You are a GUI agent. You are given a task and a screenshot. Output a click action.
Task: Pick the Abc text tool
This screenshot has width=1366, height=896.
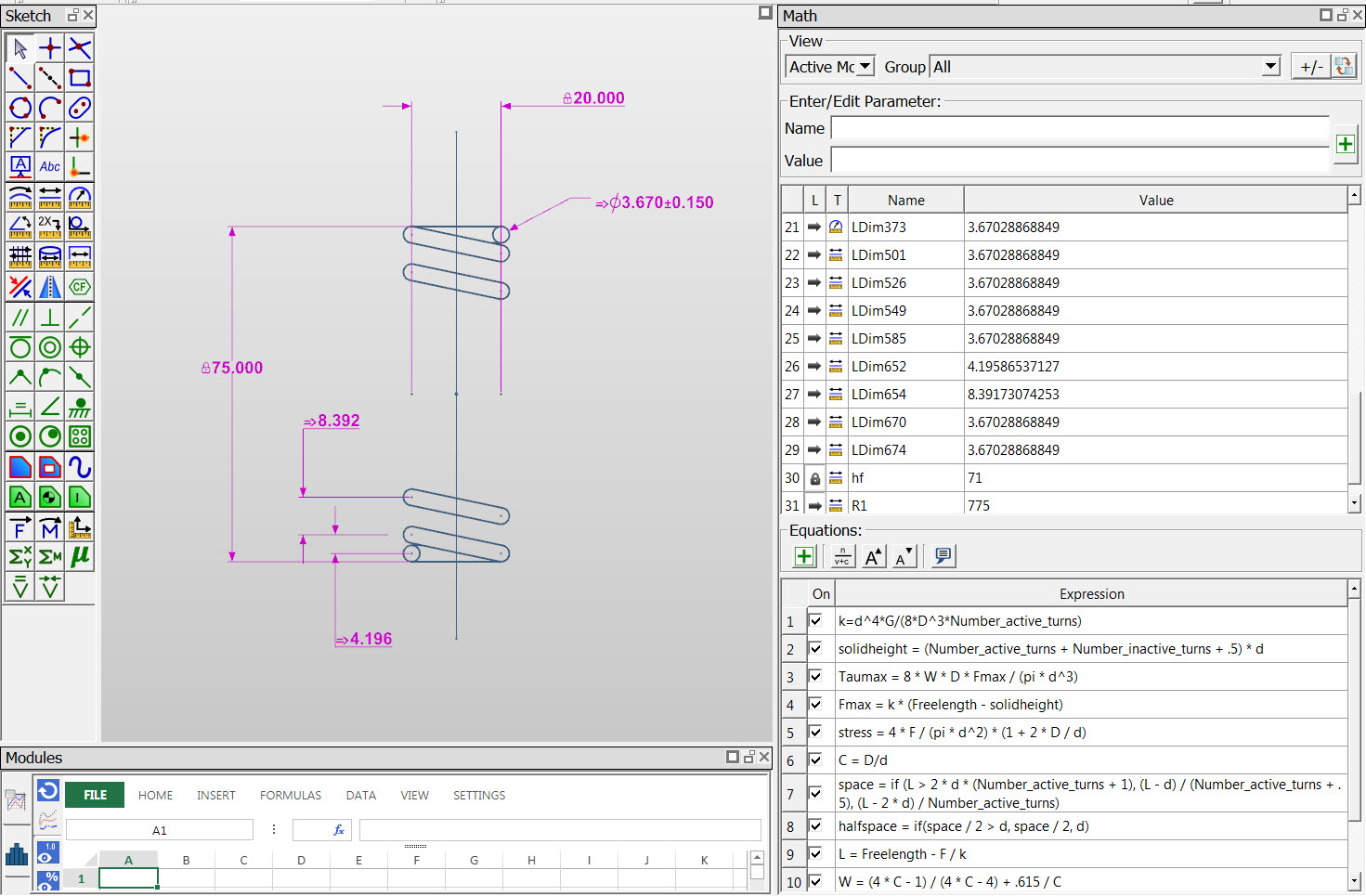50,167
